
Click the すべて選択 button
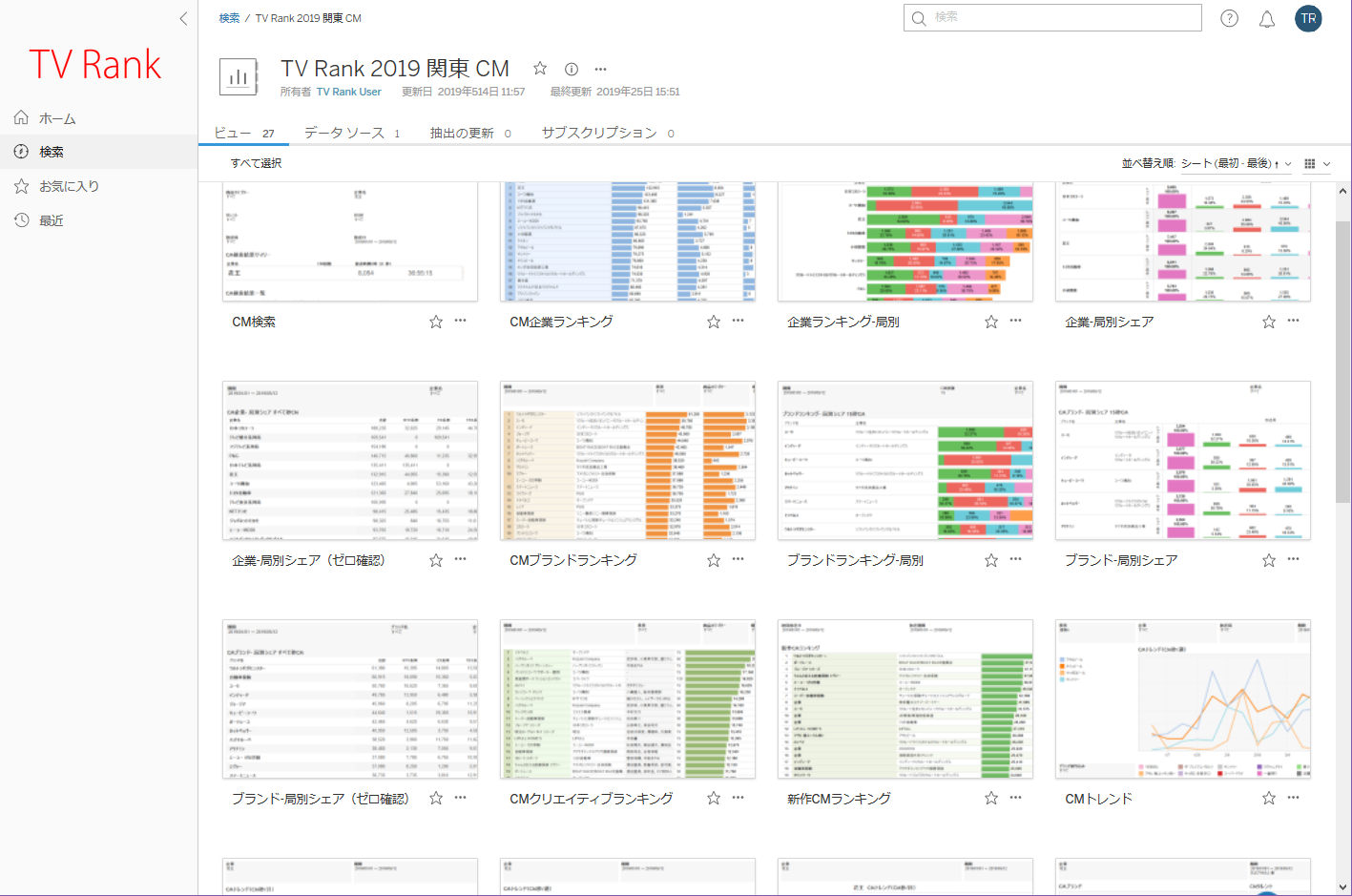click(256, 163)
